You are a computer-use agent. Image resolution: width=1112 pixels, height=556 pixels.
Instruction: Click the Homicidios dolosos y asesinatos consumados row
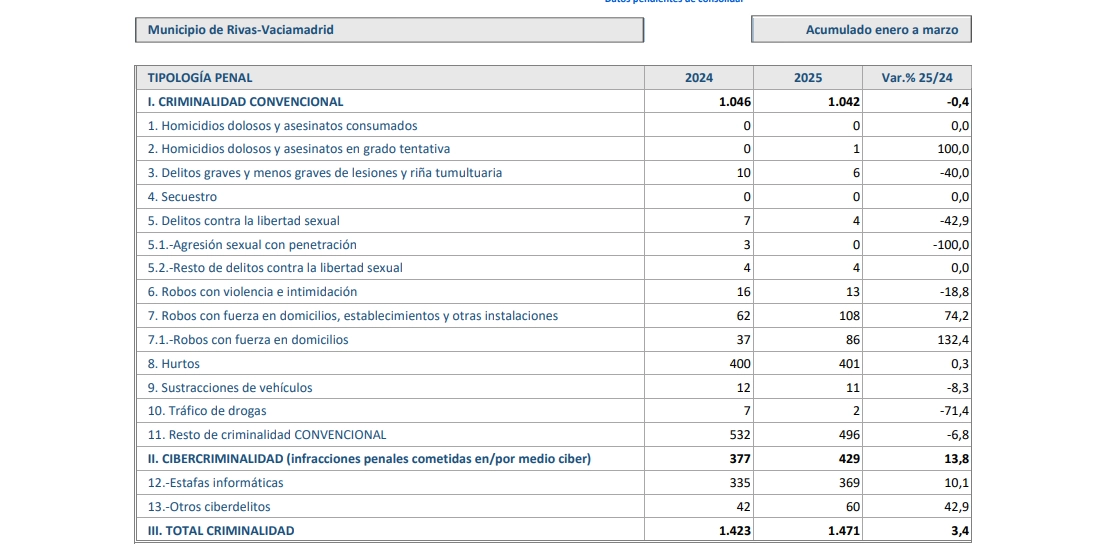(x=282, y=126)
